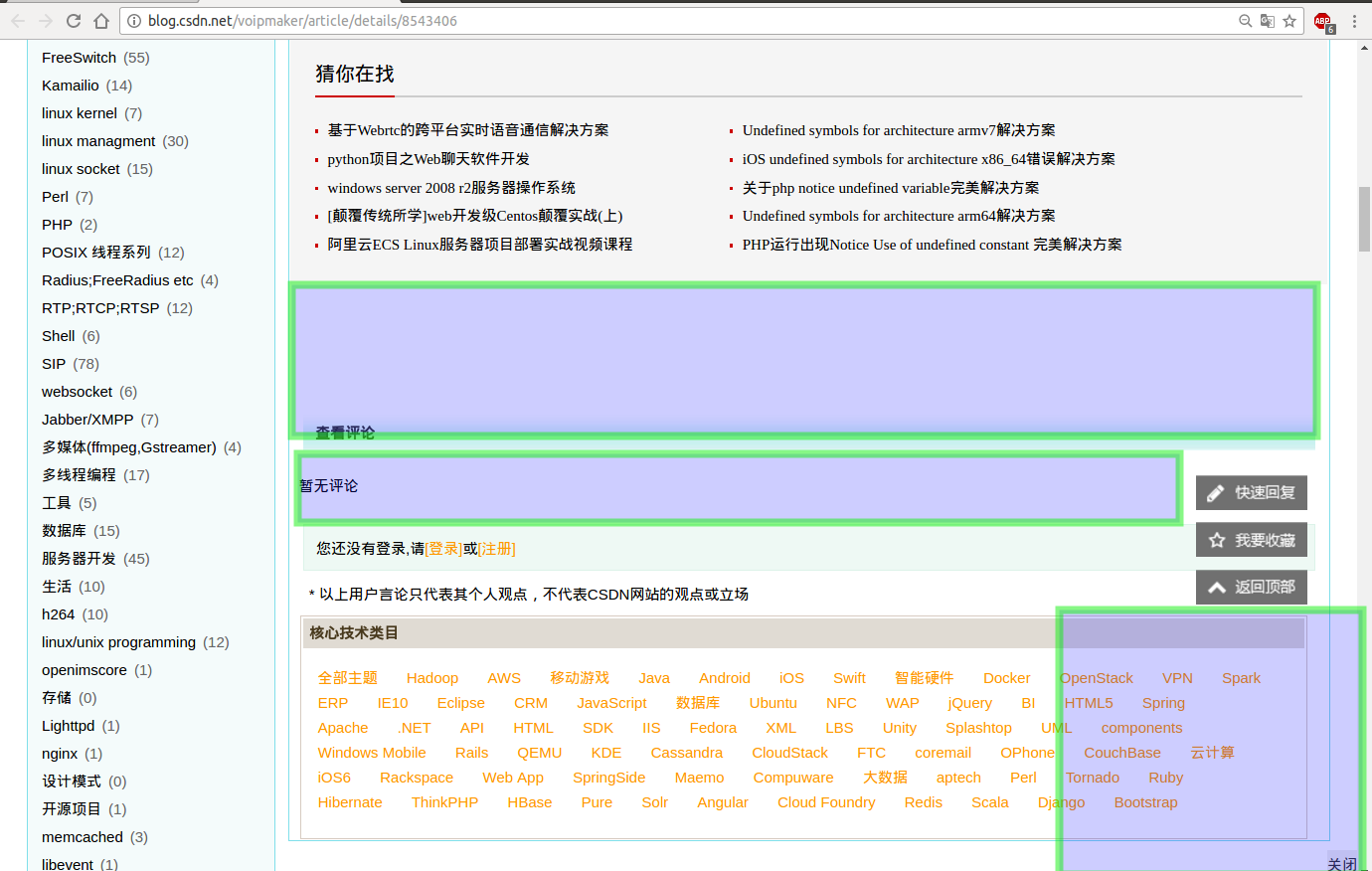1372x871 pixels.
Task: Click the zoom magnifier icon in address bar
Action: point(1245,21)
